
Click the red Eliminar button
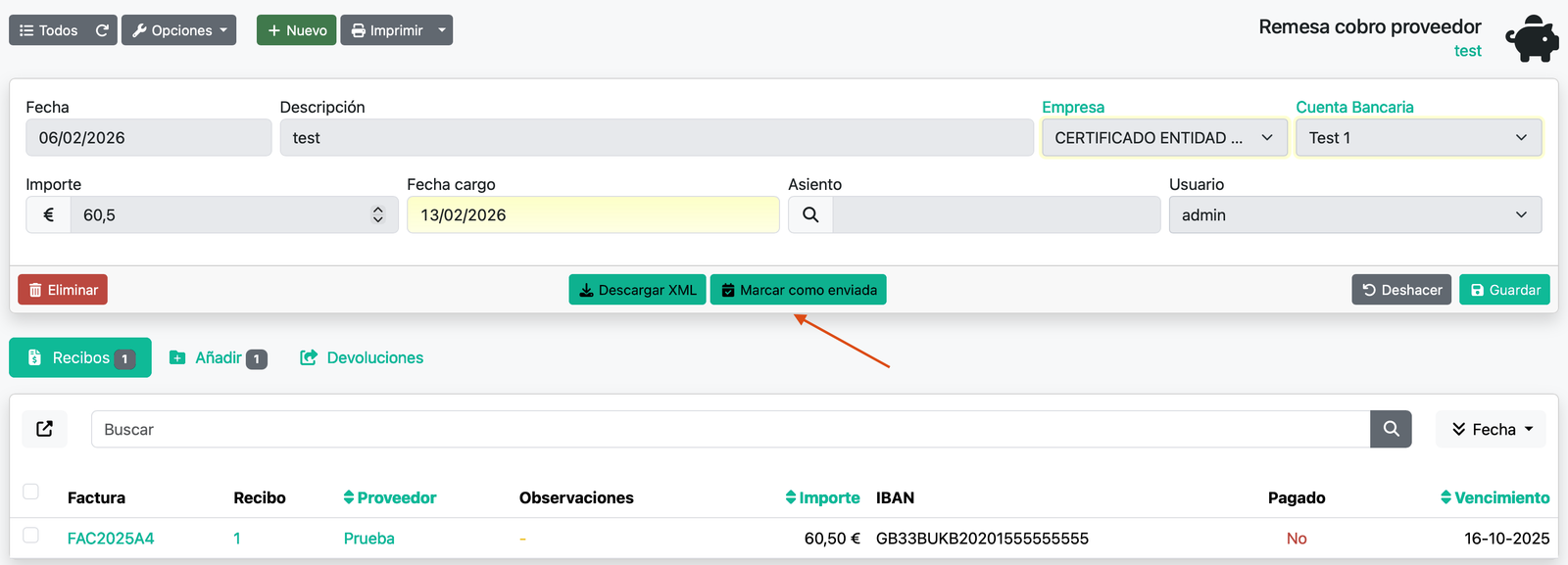63,290
